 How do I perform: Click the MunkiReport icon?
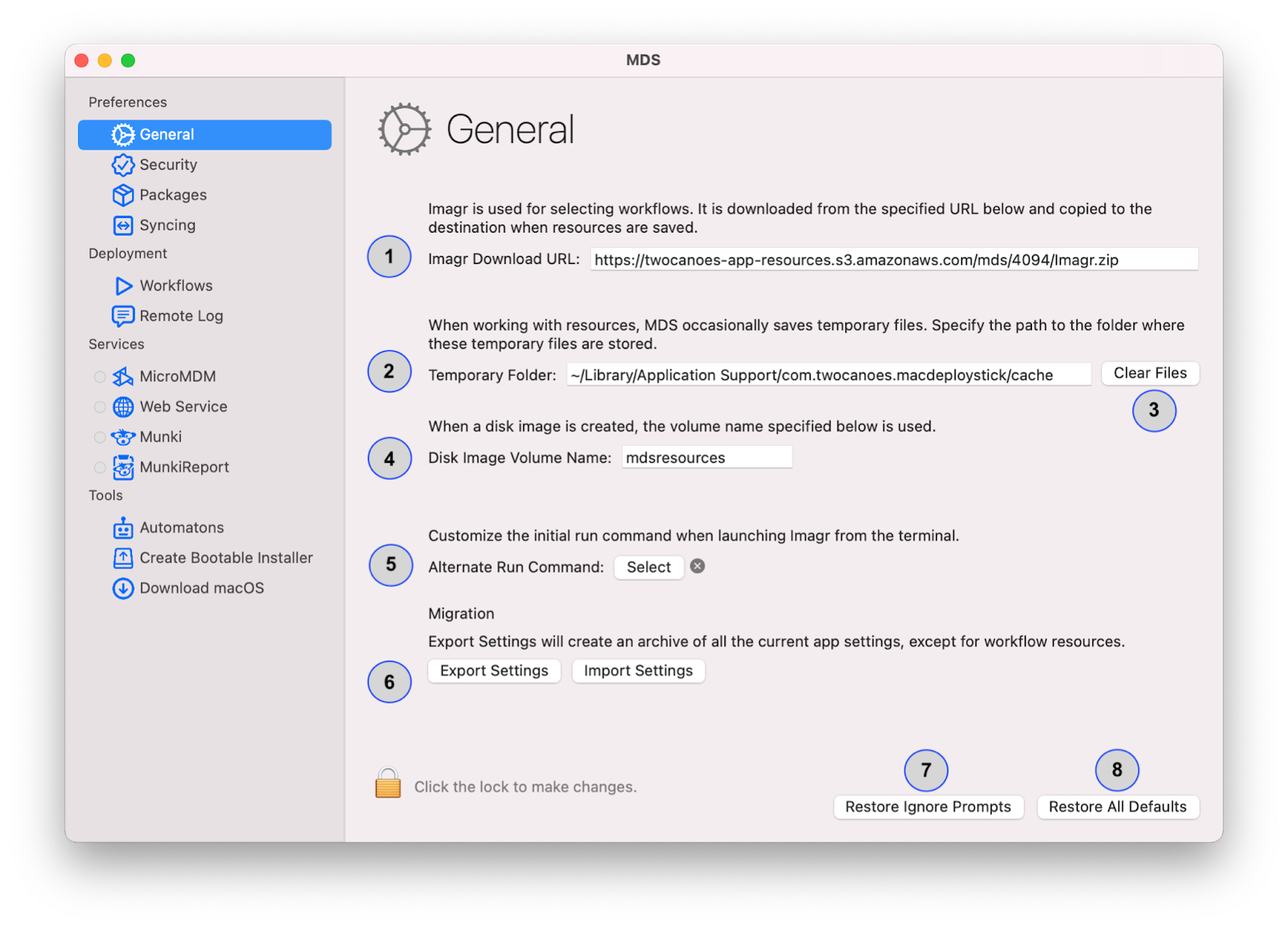tap(123, 468)
